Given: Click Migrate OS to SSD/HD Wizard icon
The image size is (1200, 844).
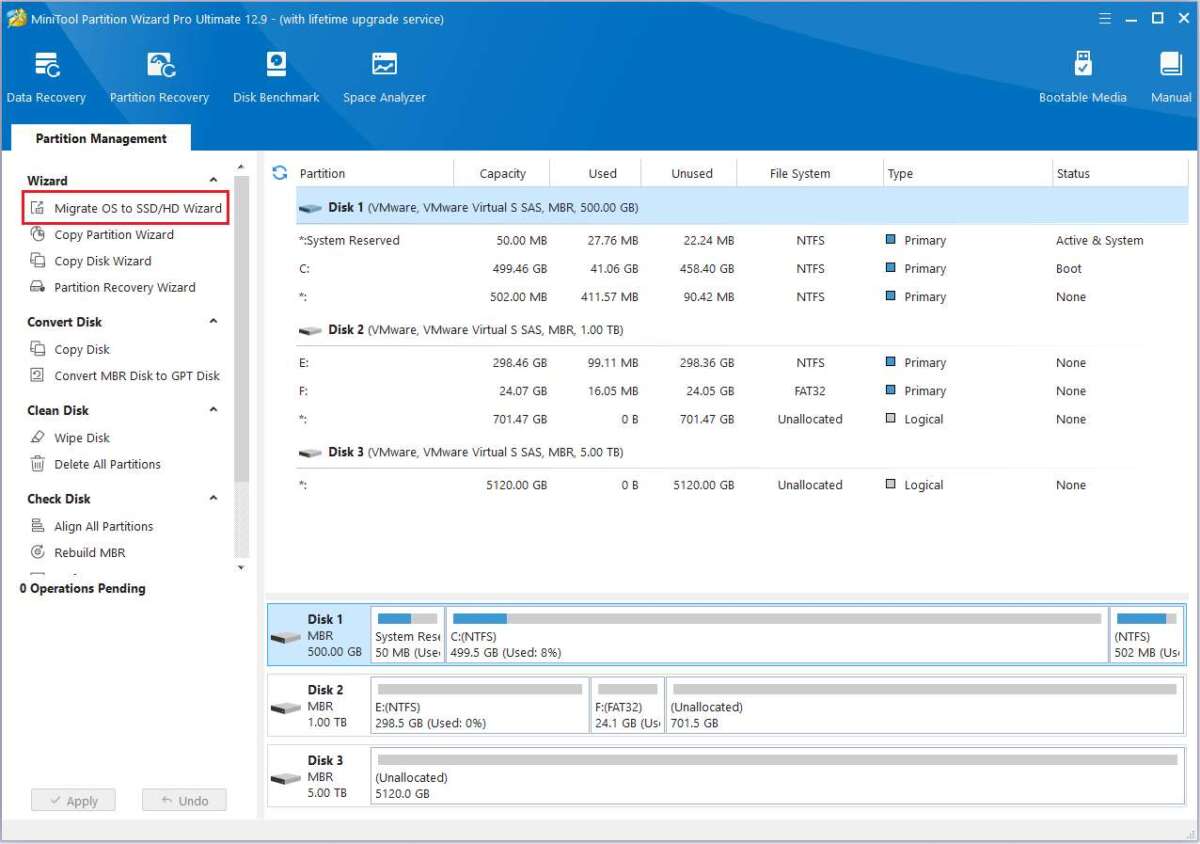Looking at the screenshot, I should [38, 208].
